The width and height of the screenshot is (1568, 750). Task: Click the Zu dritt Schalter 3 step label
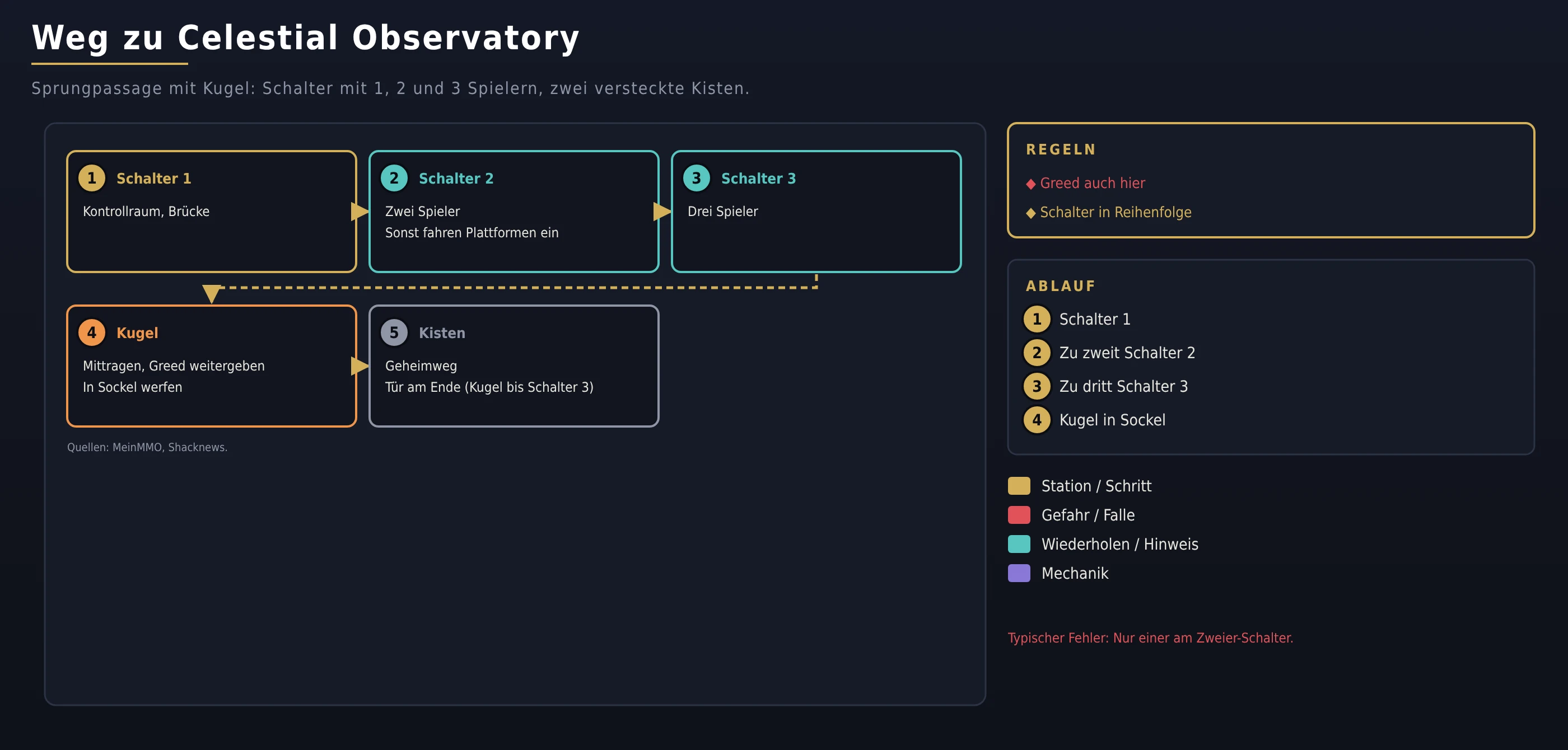[x=1123, y=386]
